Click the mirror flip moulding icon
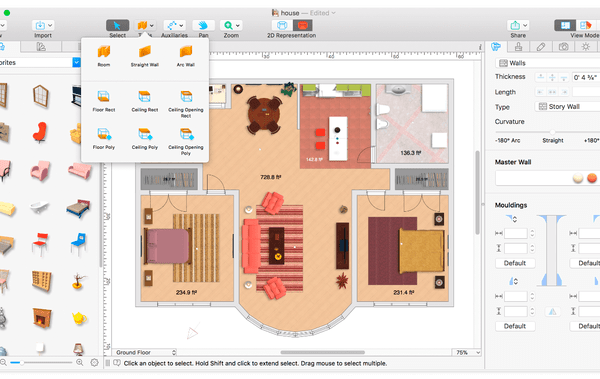The image size is (600, 379). tap(552, 311)
